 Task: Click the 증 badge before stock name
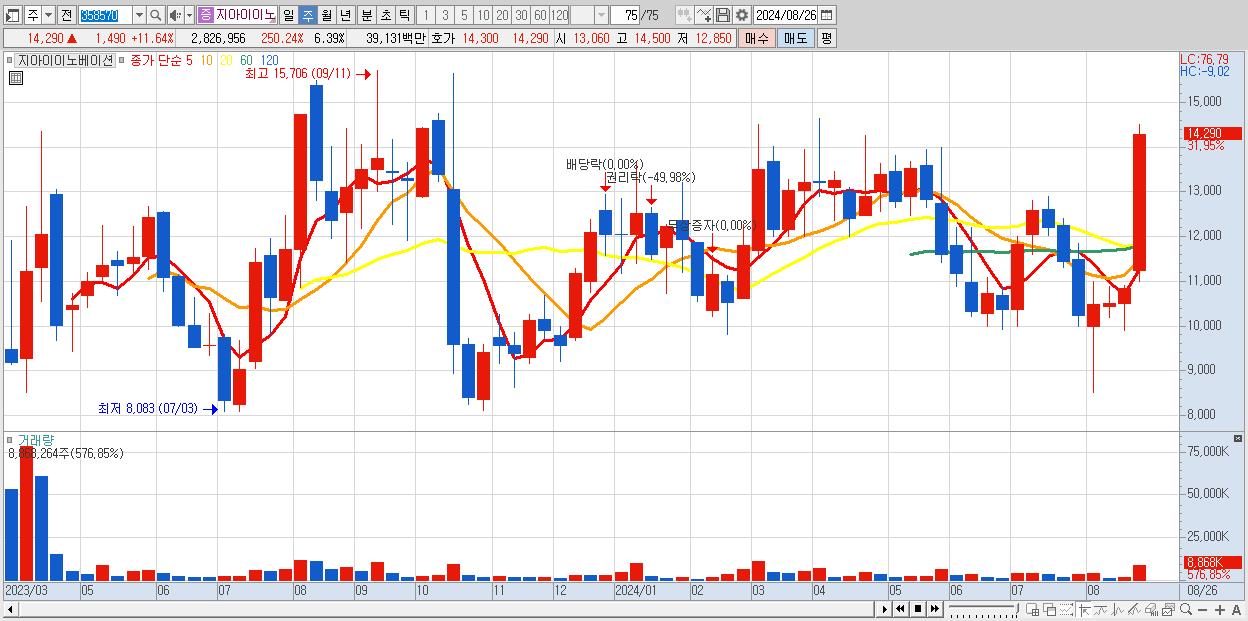(206, 15)
